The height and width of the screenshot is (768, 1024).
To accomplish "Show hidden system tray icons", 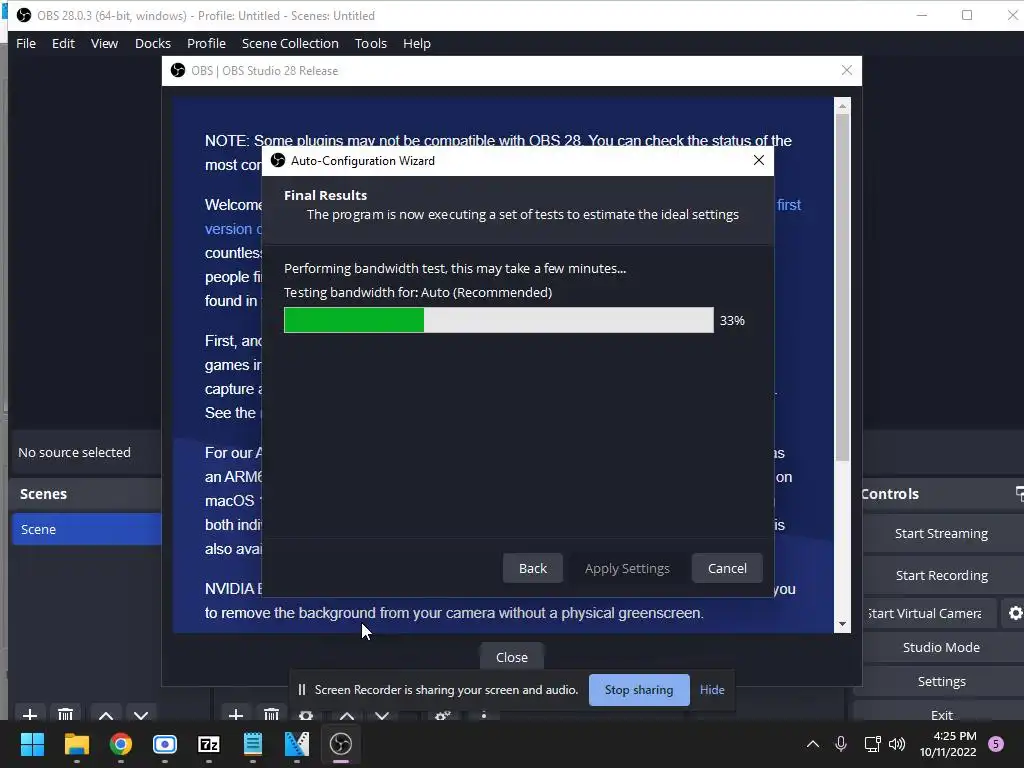I will [x=813, y=744].
